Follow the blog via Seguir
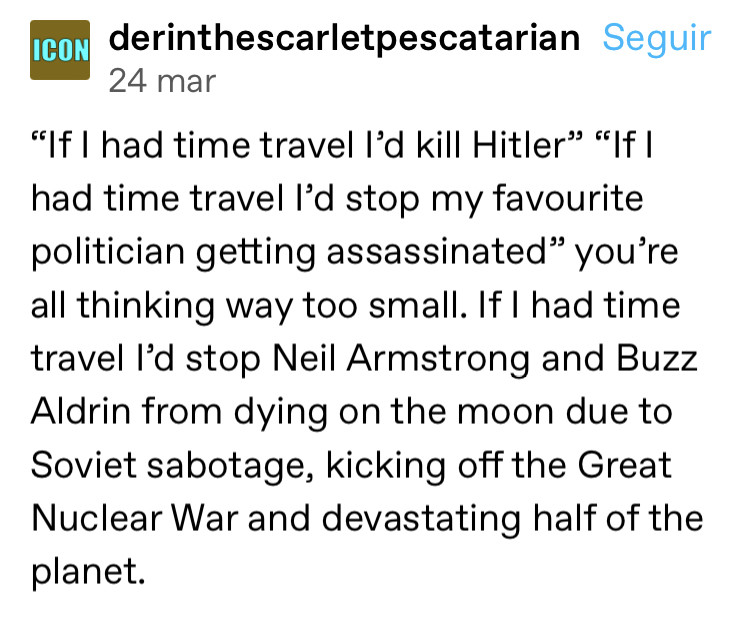This screenshot has width=750, height=620. tap(657, 38)
